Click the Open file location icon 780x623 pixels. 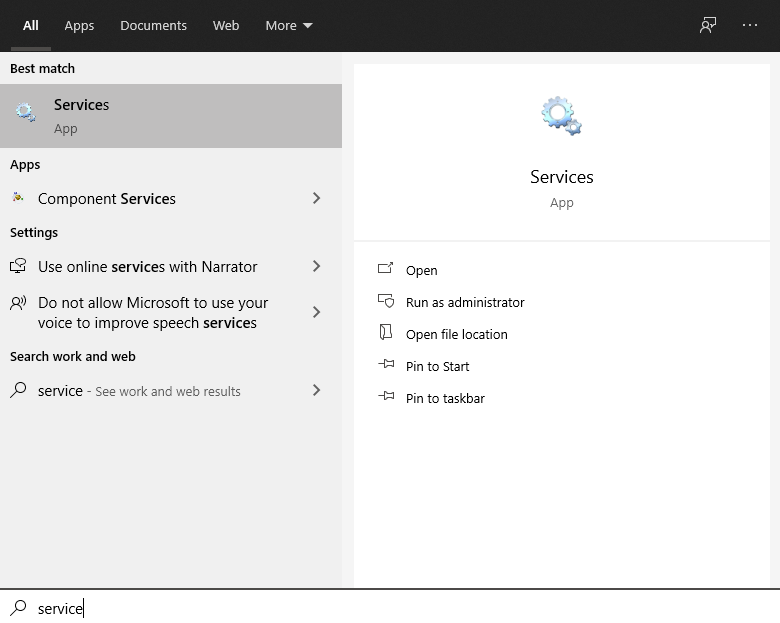coord(386,334)
